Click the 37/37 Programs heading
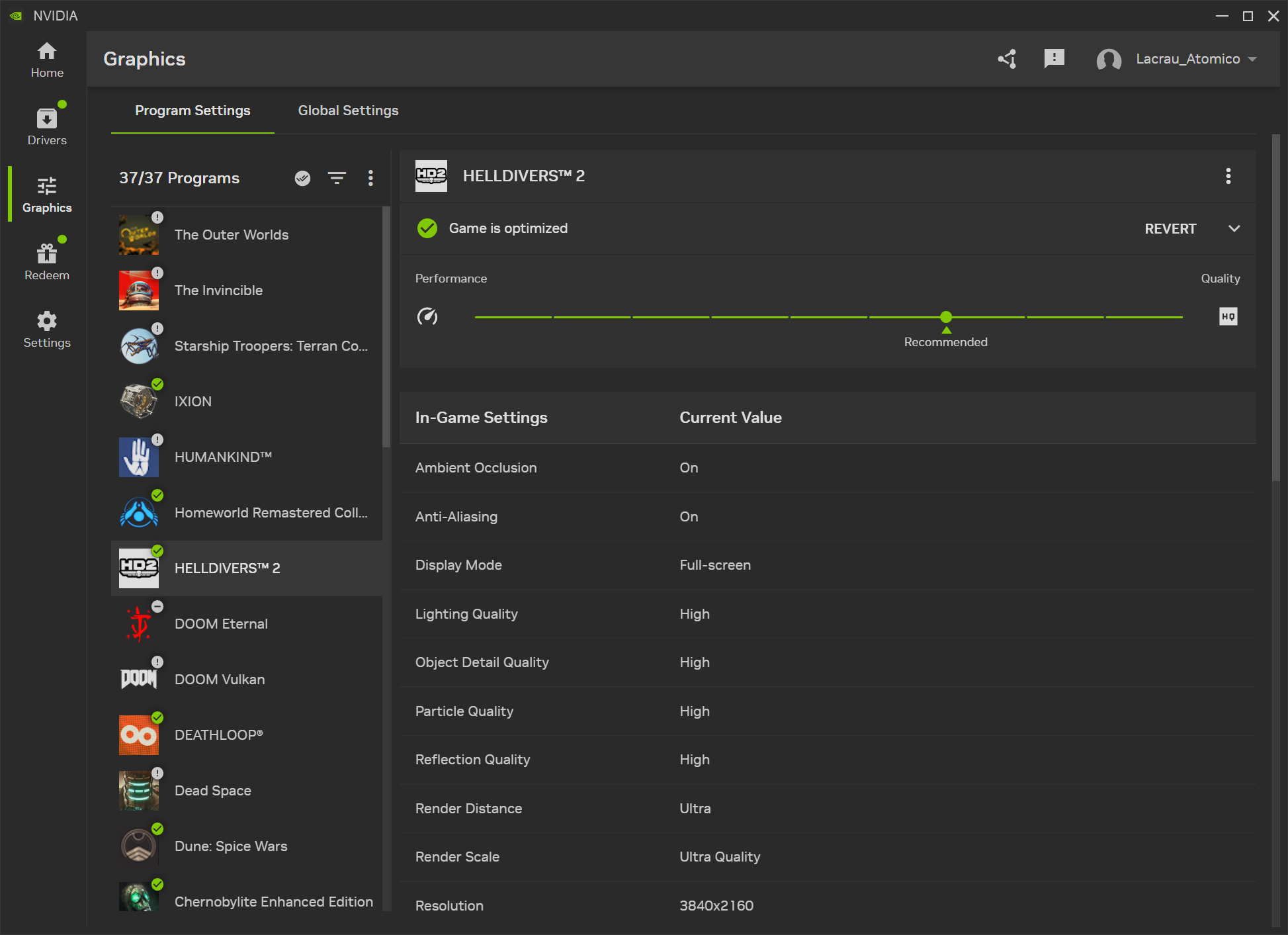Viewport: 1288px width, 935px height. 179,178
